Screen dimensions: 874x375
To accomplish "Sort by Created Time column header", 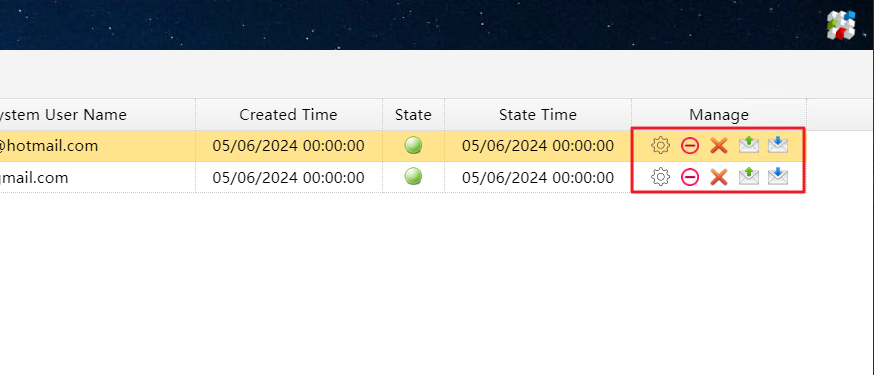I will (x=289, y=115).
